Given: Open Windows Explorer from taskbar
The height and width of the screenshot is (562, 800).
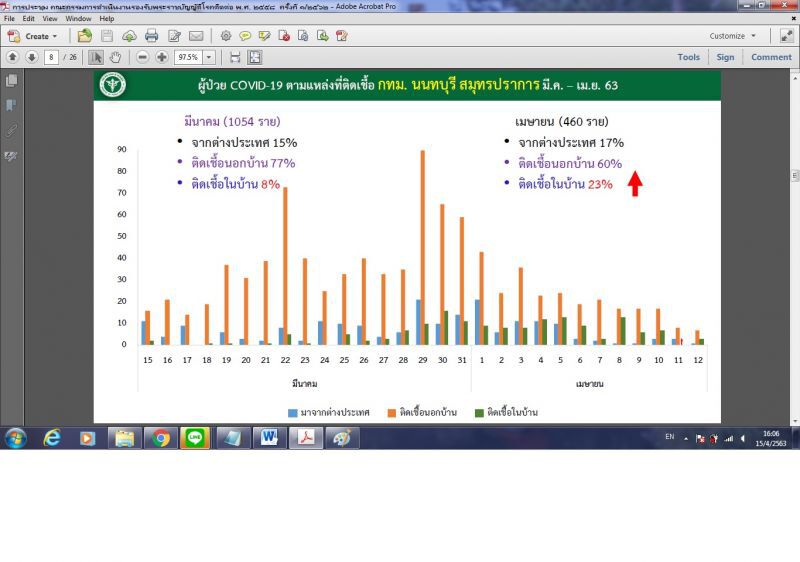Looking at the screenshot, I should (124, 438).
